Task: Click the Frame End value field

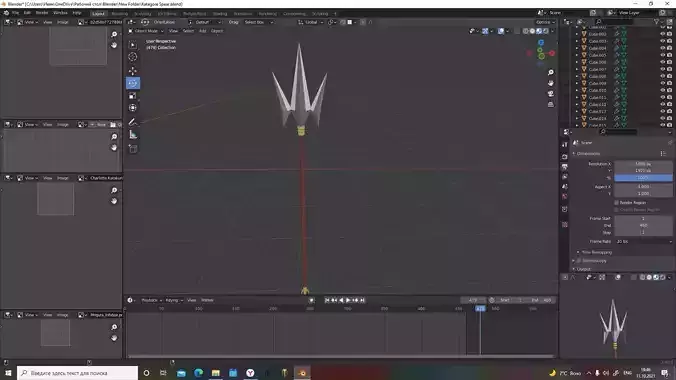Action: tap(643, 225)
